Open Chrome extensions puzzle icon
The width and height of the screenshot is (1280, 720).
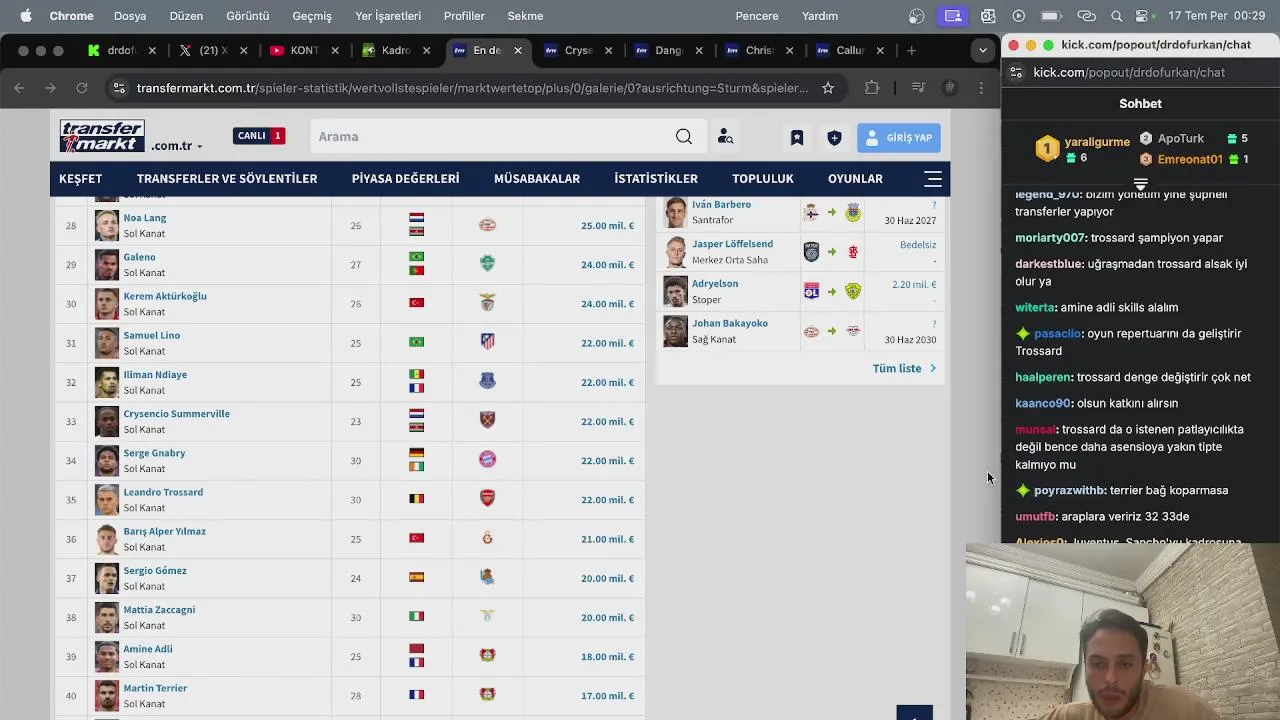(872, 88)
